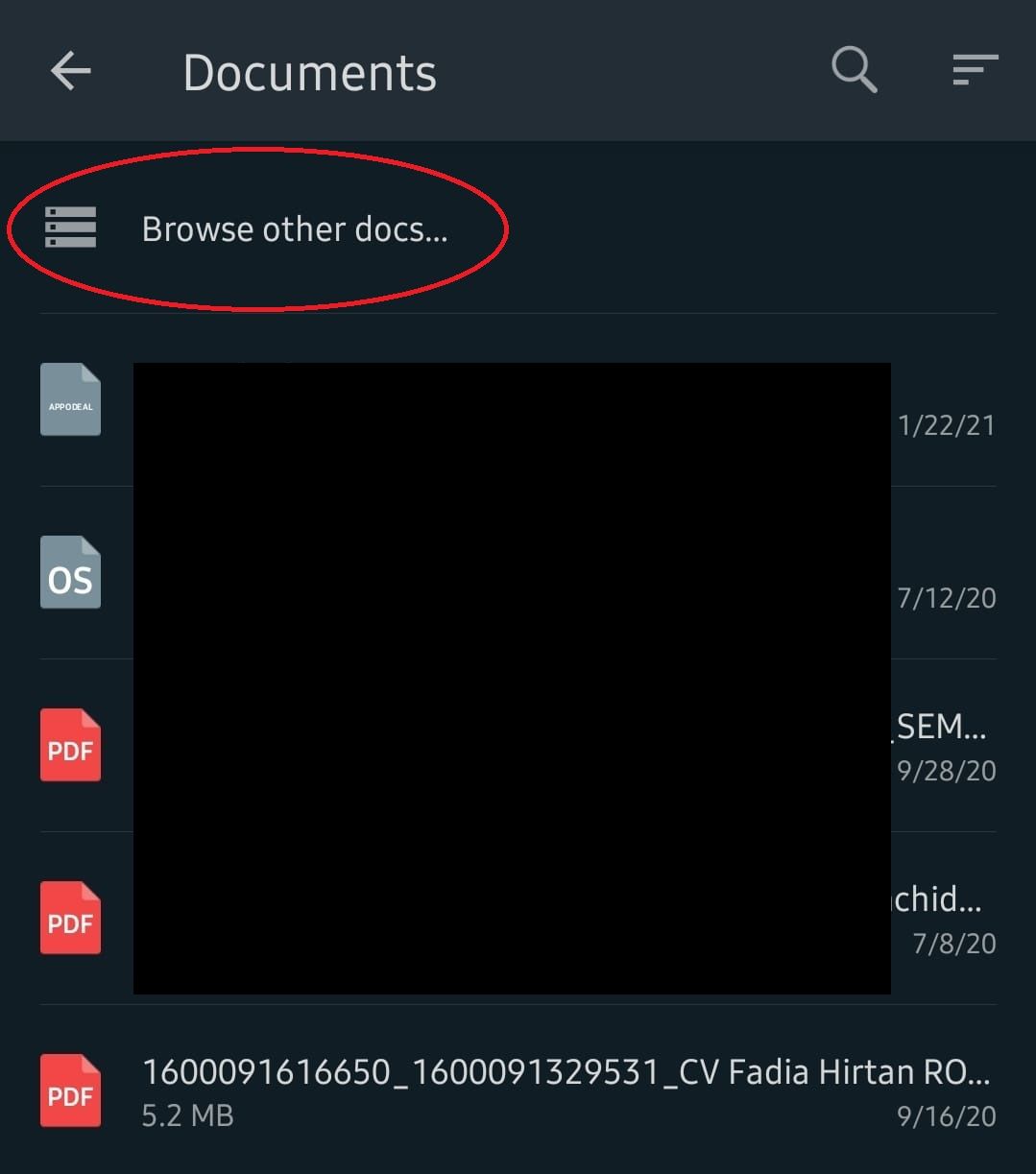Open search with the magnifying glass icon
1036x1174 pixels.
(x=854, y=70)
